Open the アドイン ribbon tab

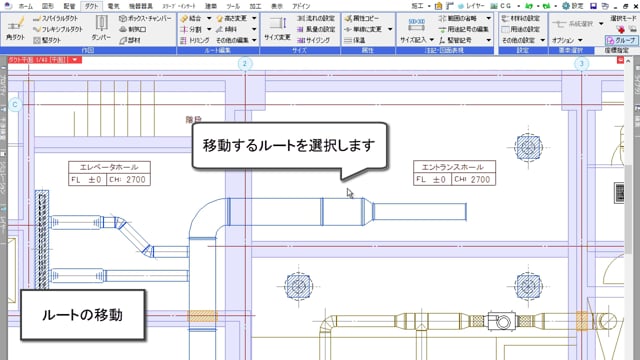click(x=301, y=6)
